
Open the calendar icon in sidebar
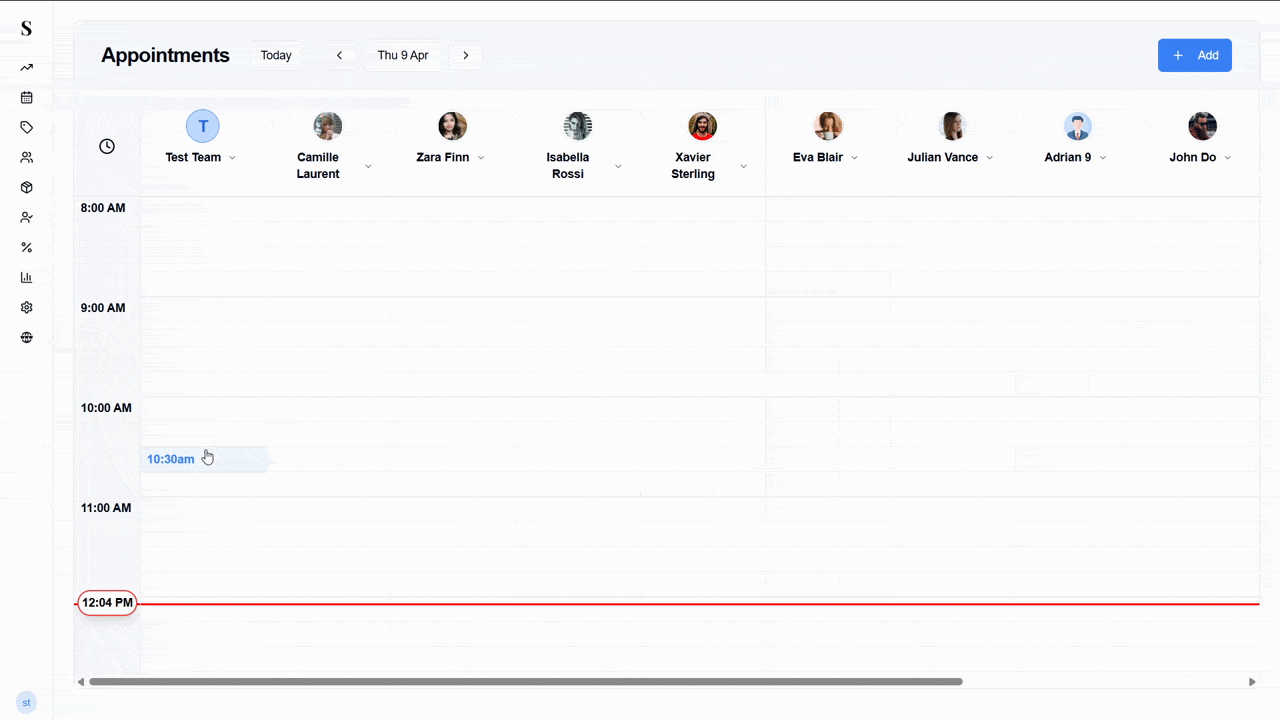click(27, 98)
